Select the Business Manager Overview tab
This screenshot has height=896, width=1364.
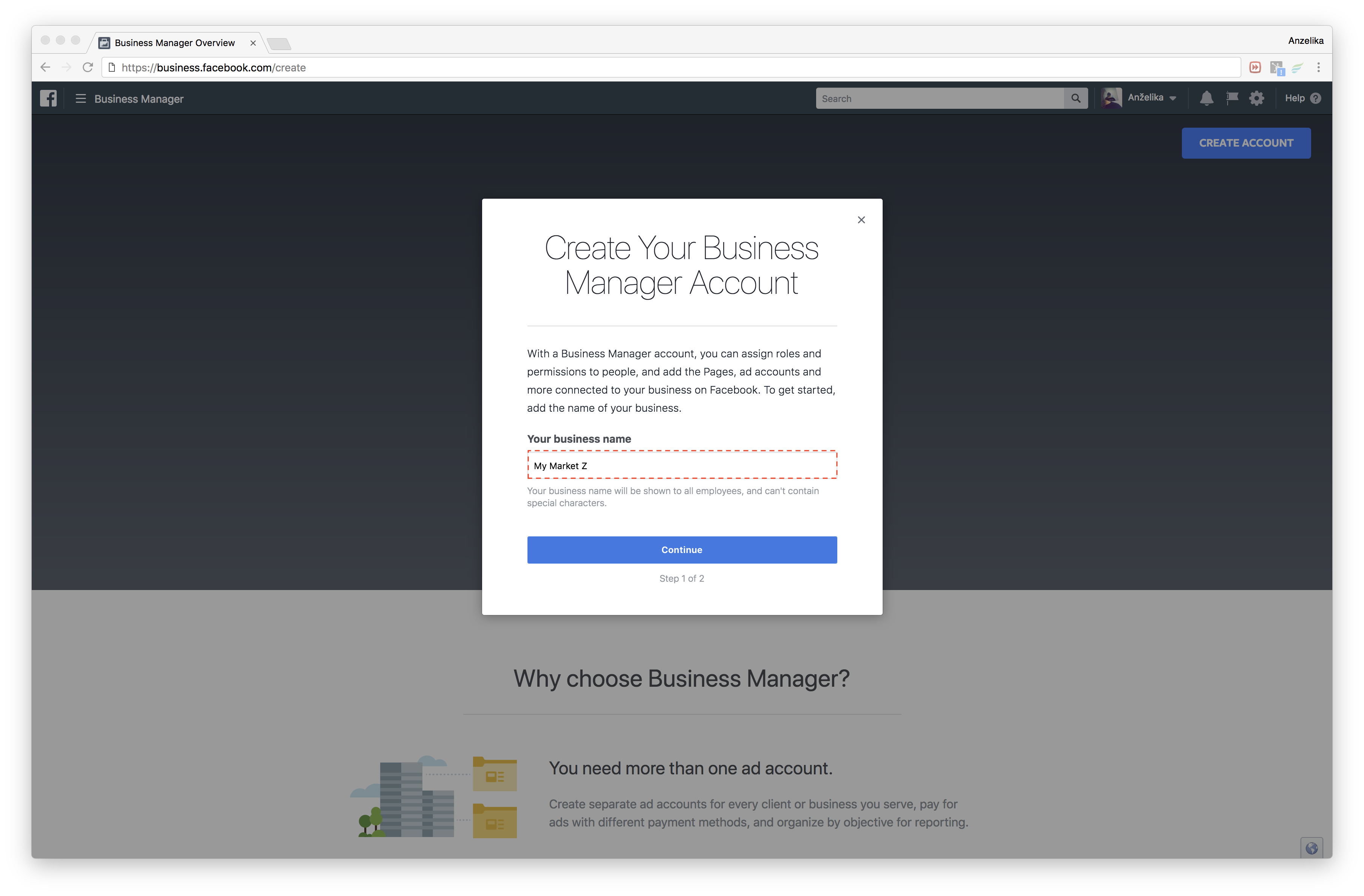(x=175, y=43)
